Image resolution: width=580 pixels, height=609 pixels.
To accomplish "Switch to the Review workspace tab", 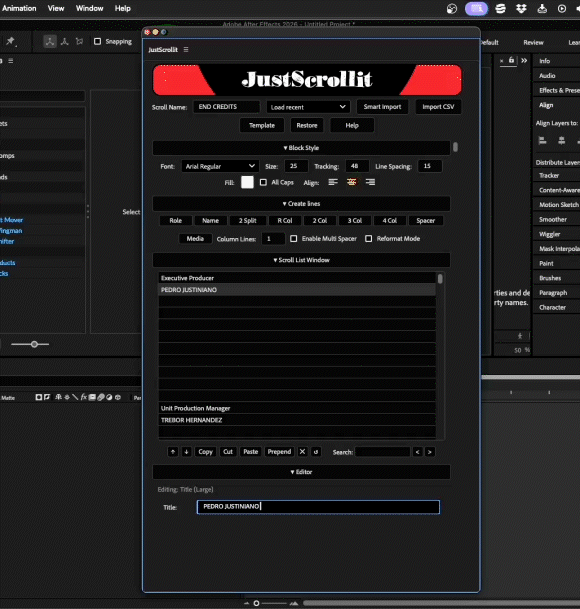I will pos(533,42).
